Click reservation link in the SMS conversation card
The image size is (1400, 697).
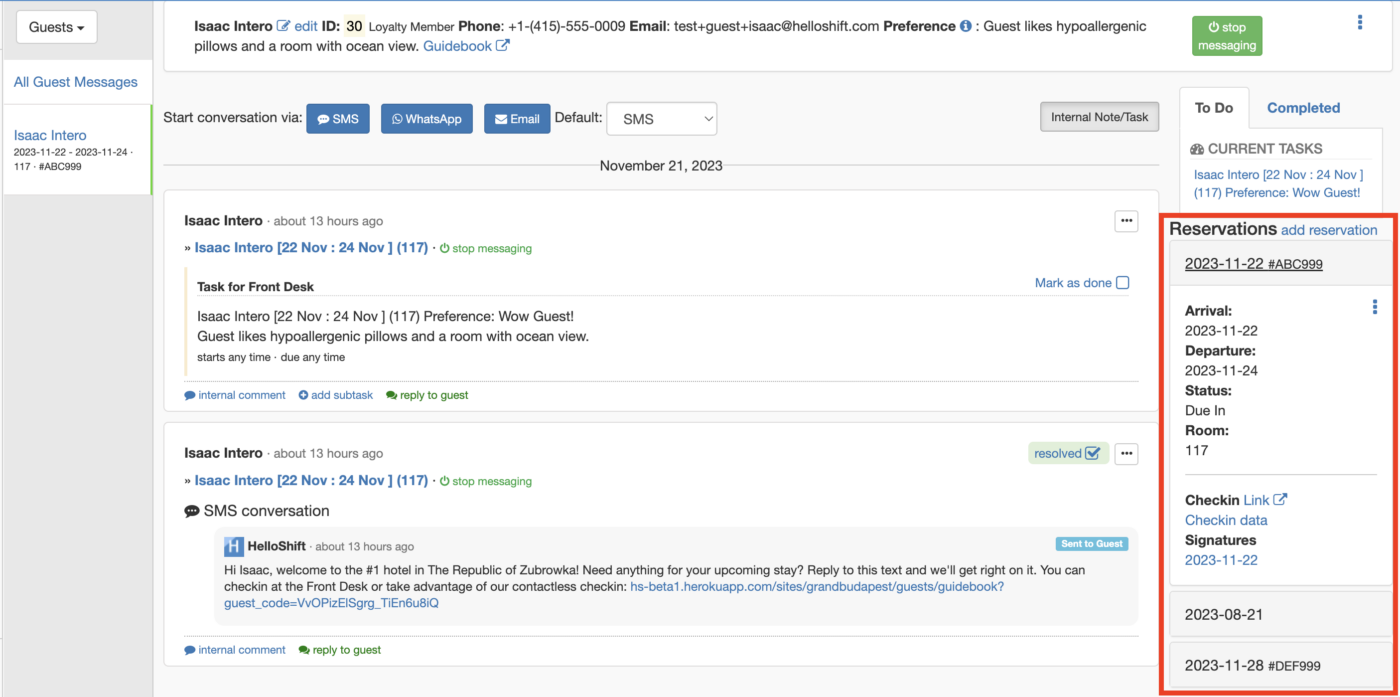click(x=311, y=481)
